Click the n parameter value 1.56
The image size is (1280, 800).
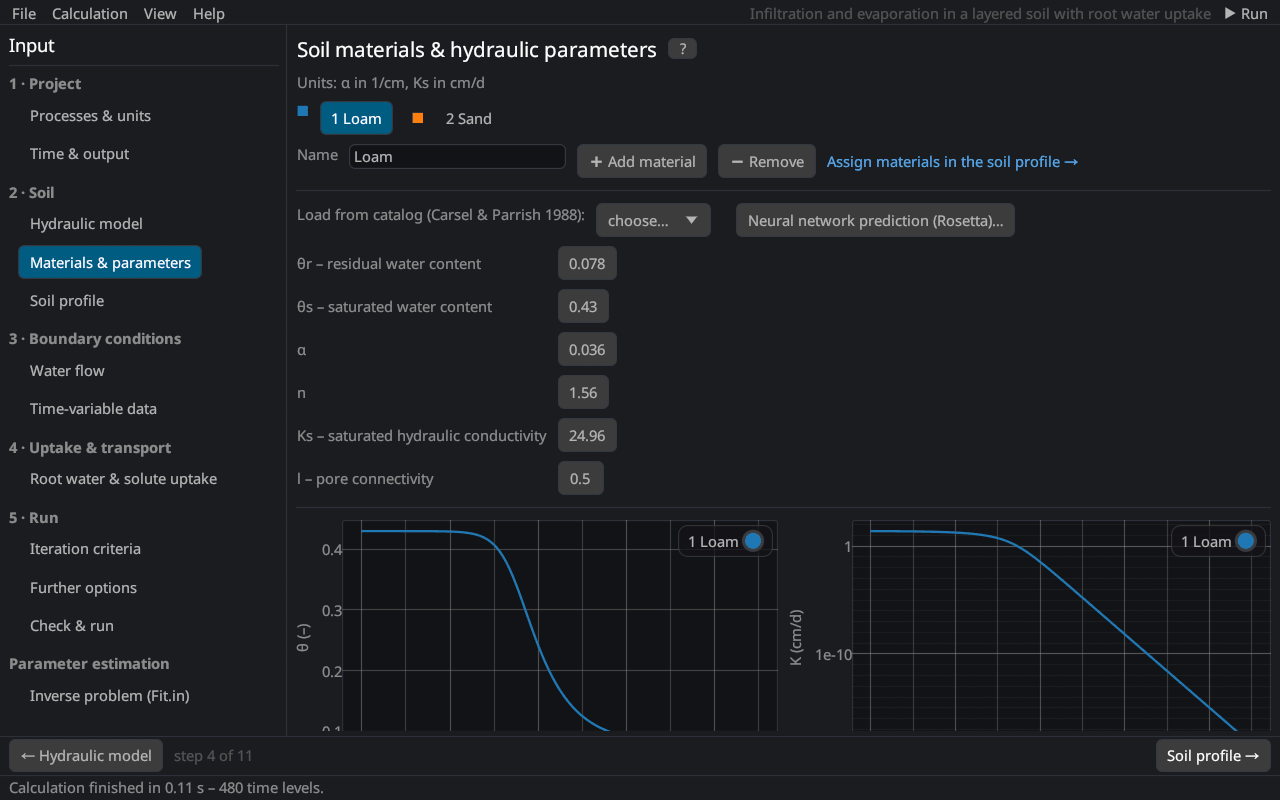(583, 392)
